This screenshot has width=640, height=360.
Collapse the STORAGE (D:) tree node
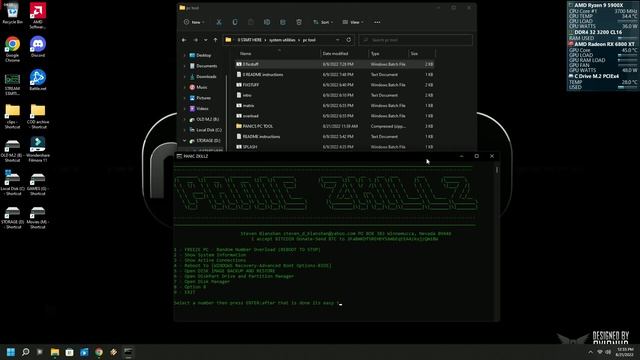[184, 140]
